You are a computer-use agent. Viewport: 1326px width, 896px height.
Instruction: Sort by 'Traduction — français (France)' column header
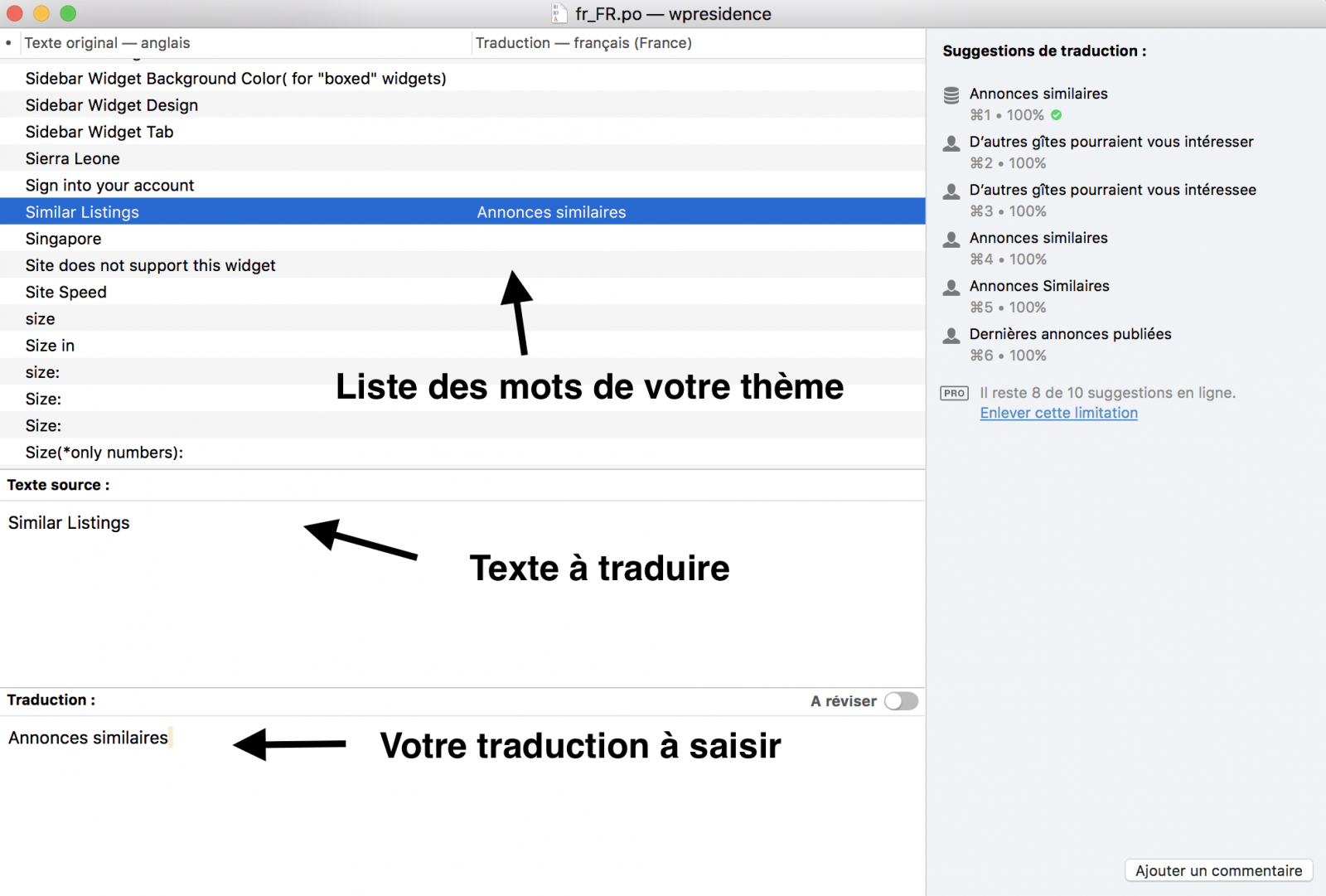coord(698,43)
